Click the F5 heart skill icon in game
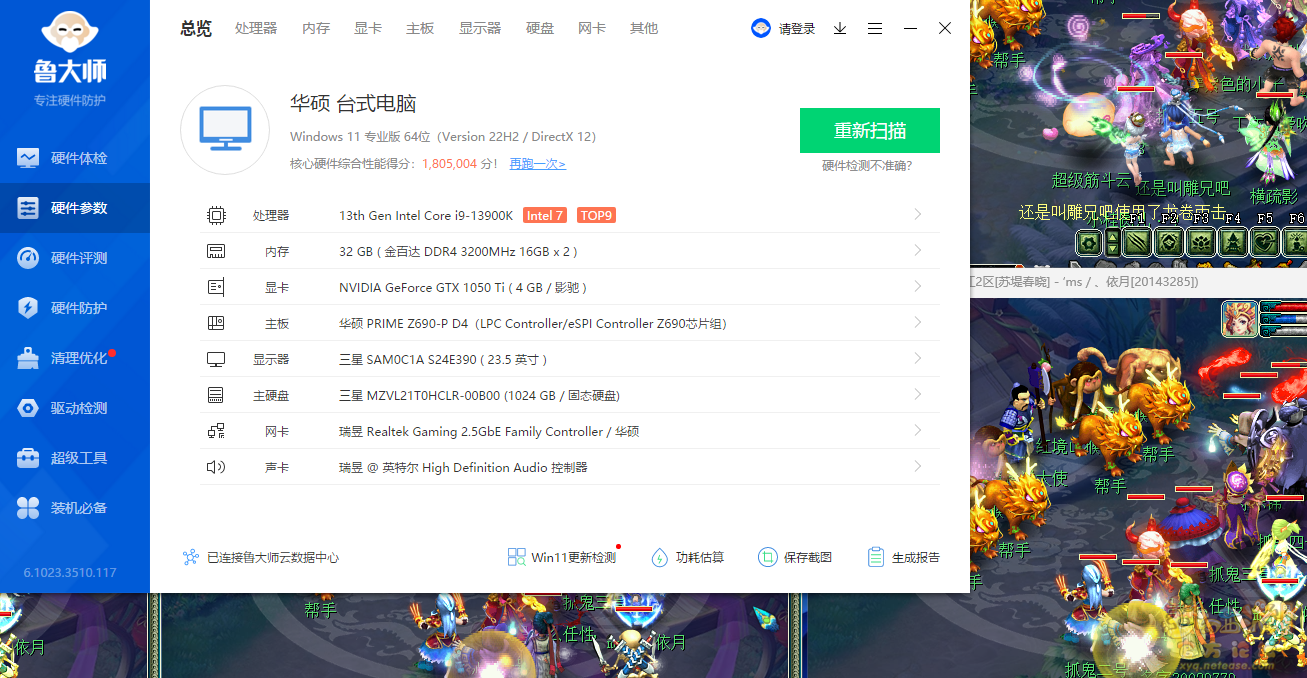This screenshot has width=1307, height=678. [x=1265, y=242]
